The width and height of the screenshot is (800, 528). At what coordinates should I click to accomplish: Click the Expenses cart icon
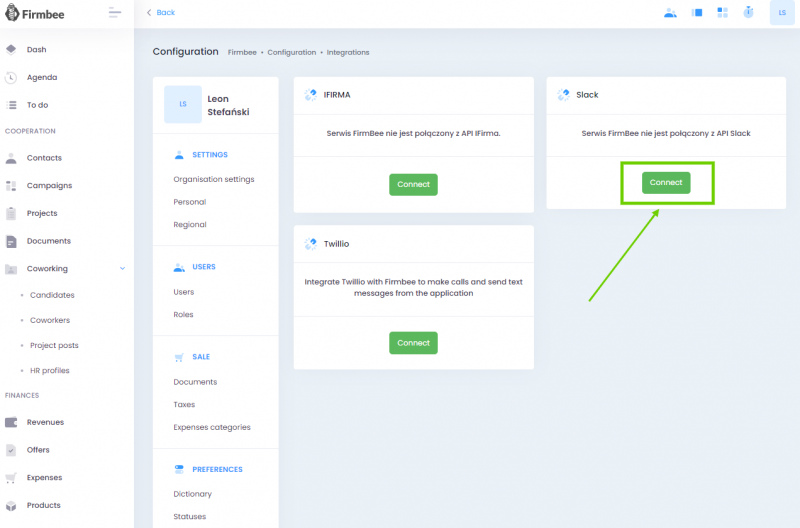11,478
